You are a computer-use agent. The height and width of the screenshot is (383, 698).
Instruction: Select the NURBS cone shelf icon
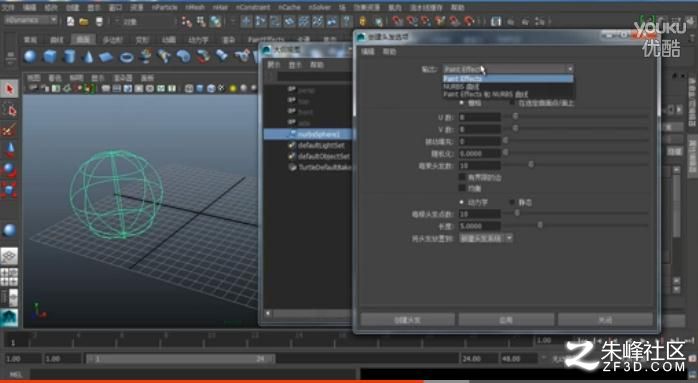click(x=88, y=57)
